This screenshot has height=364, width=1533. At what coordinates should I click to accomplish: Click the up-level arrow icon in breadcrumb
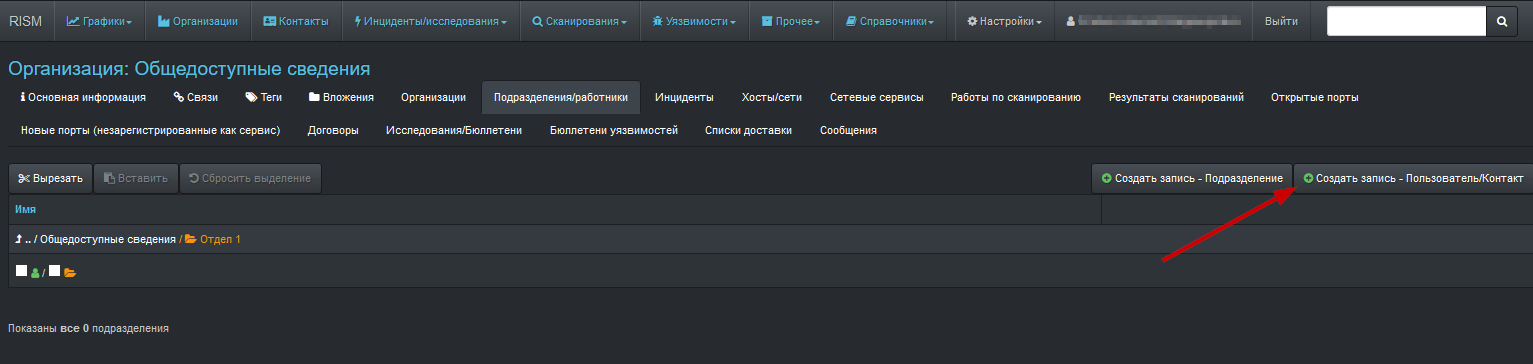point(19,239)
